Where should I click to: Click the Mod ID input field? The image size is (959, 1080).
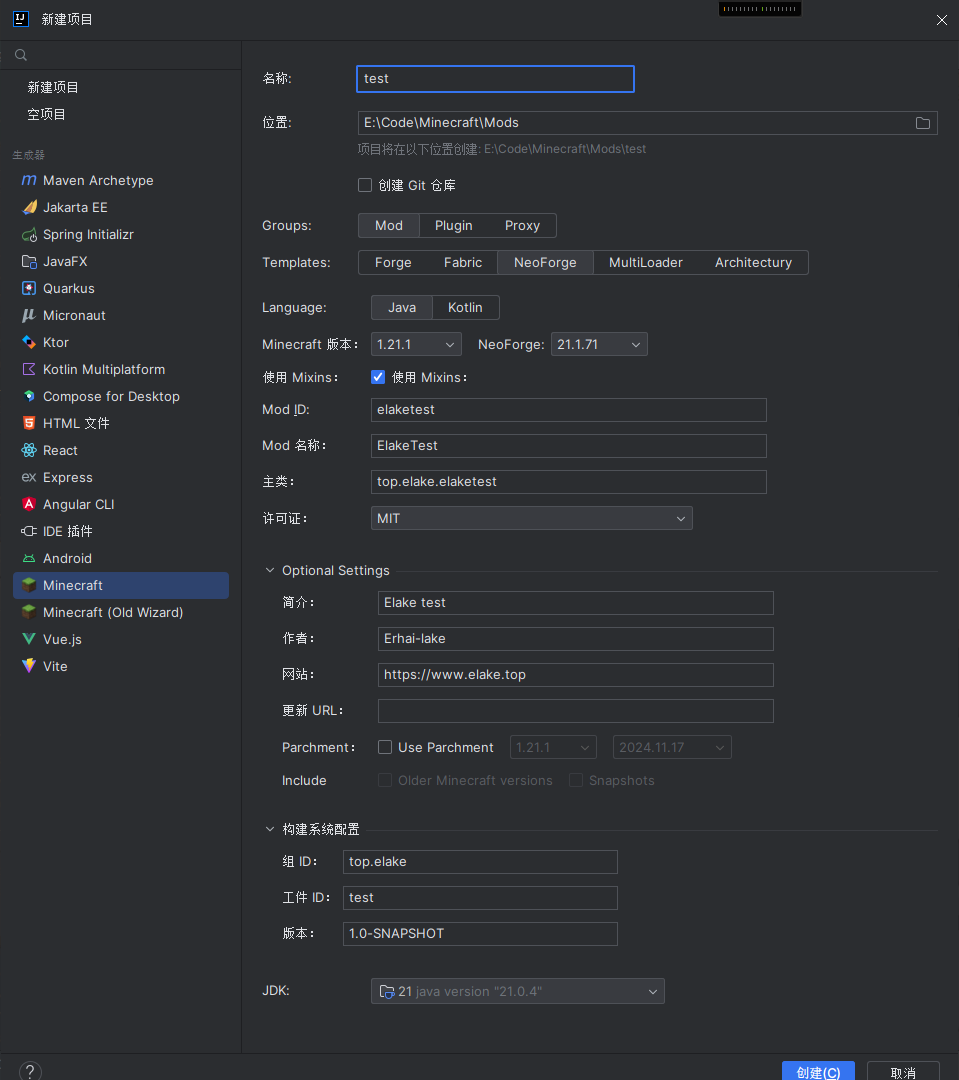tap(568, 410)
